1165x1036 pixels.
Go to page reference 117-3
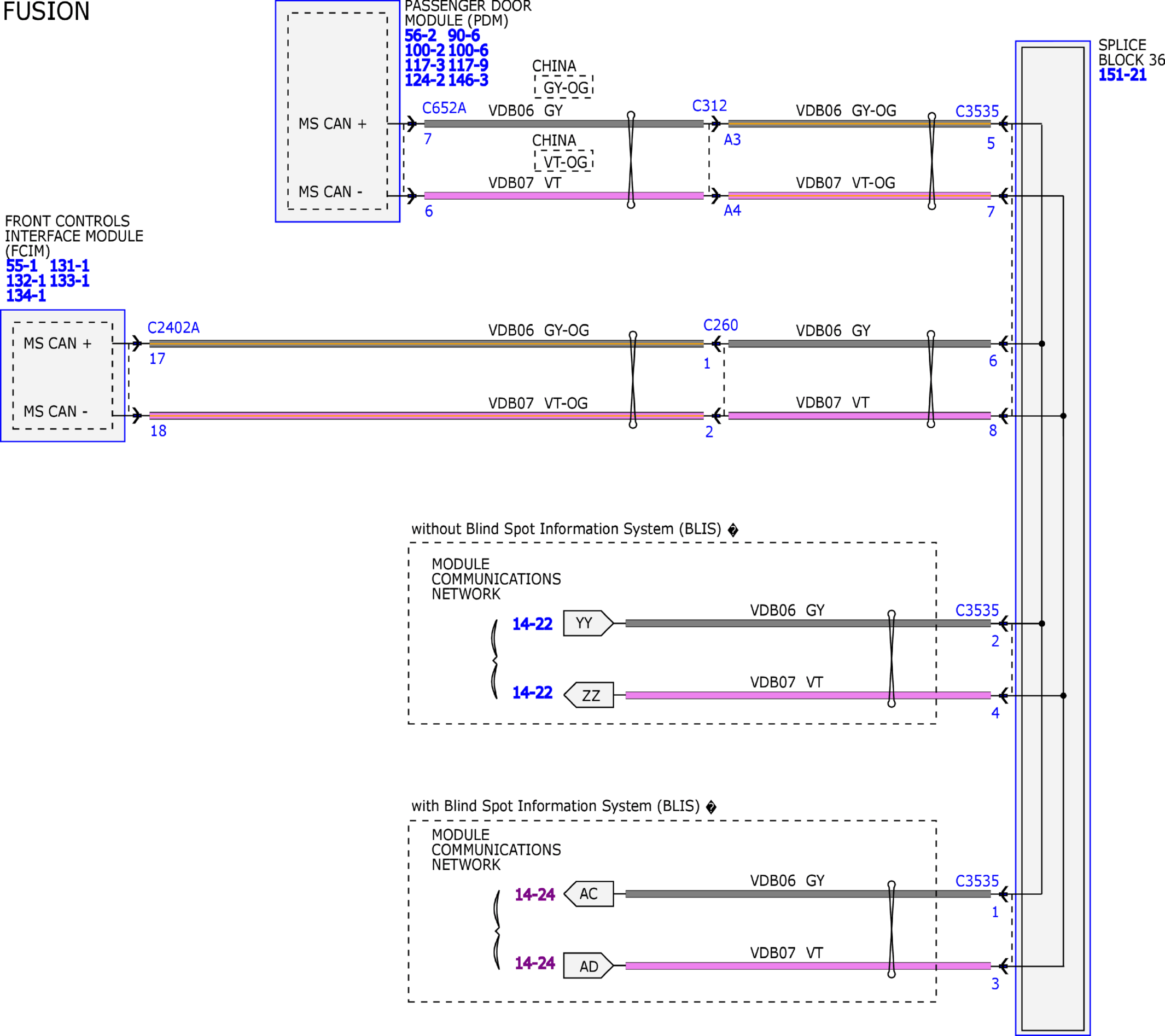424,66
